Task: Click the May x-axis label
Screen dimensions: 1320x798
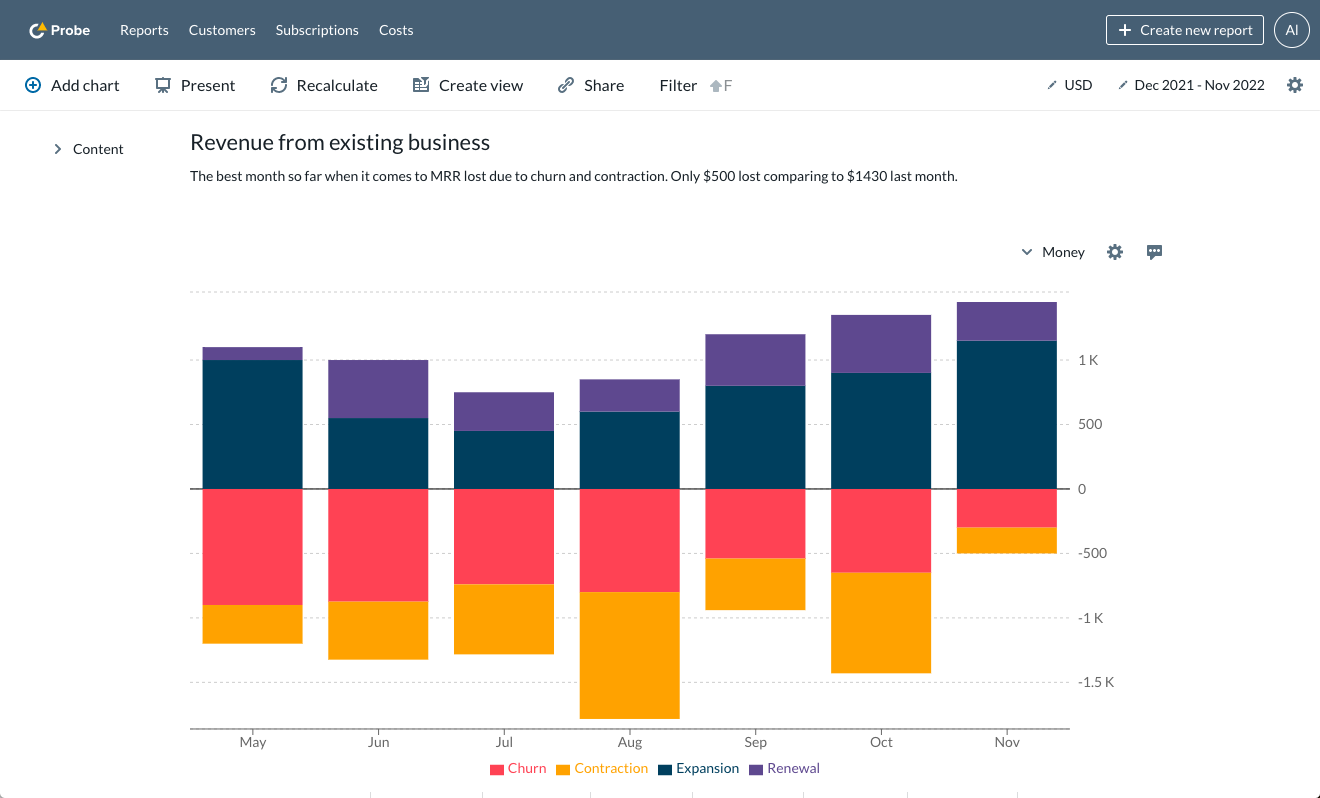Action: (253, 742)
